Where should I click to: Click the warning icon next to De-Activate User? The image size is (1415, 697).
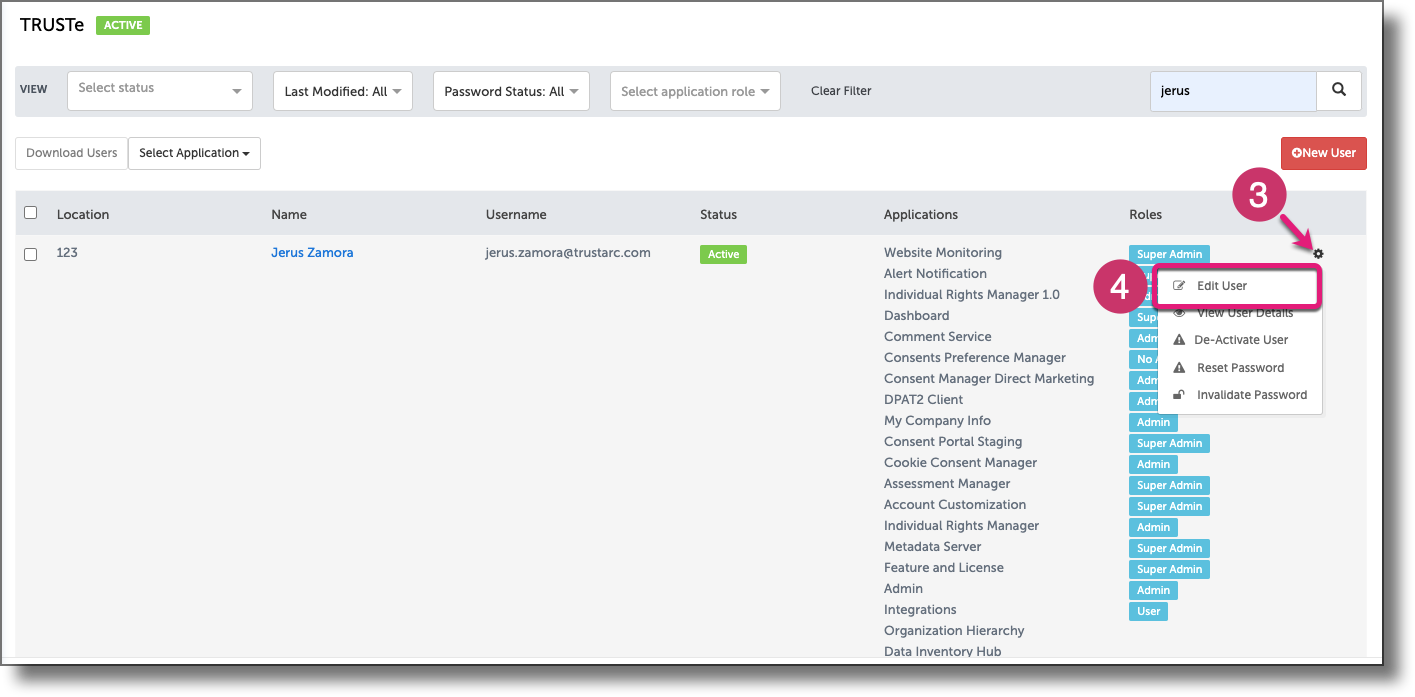point(1180,340)
